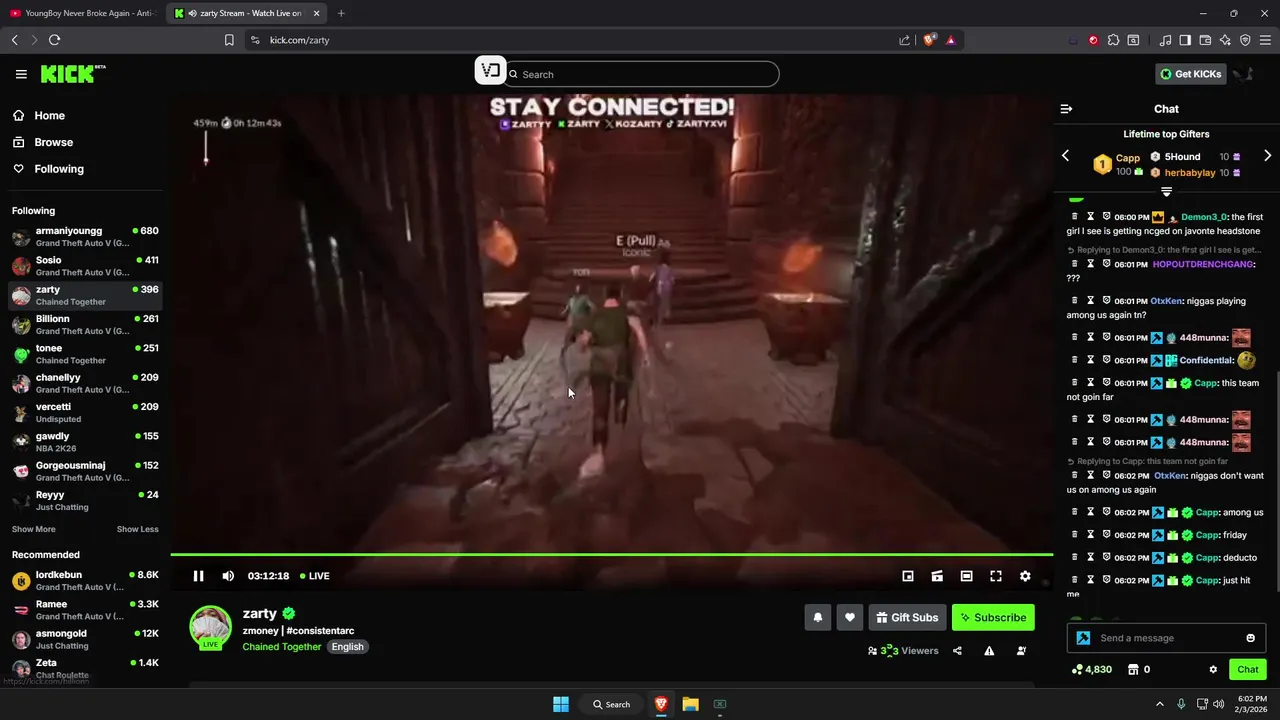
Task: Click the green Chat send button
Action: click(x=1248, y=670)
